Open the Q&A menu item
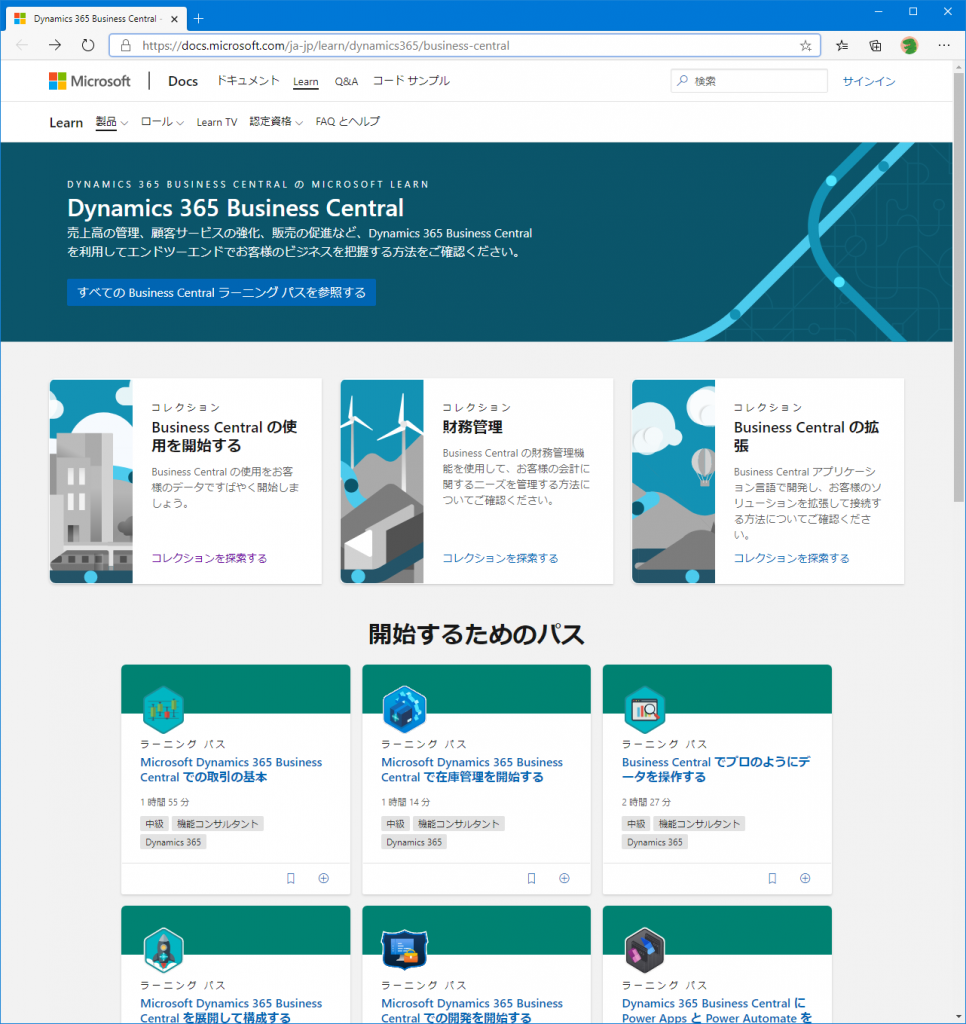Screen dimensions: 966x1024 (346, 81)
